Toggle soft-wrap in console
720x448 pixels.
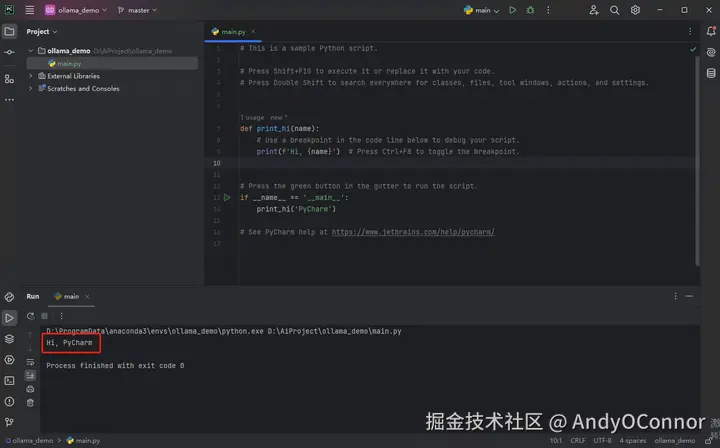click(x=30, y=362)
